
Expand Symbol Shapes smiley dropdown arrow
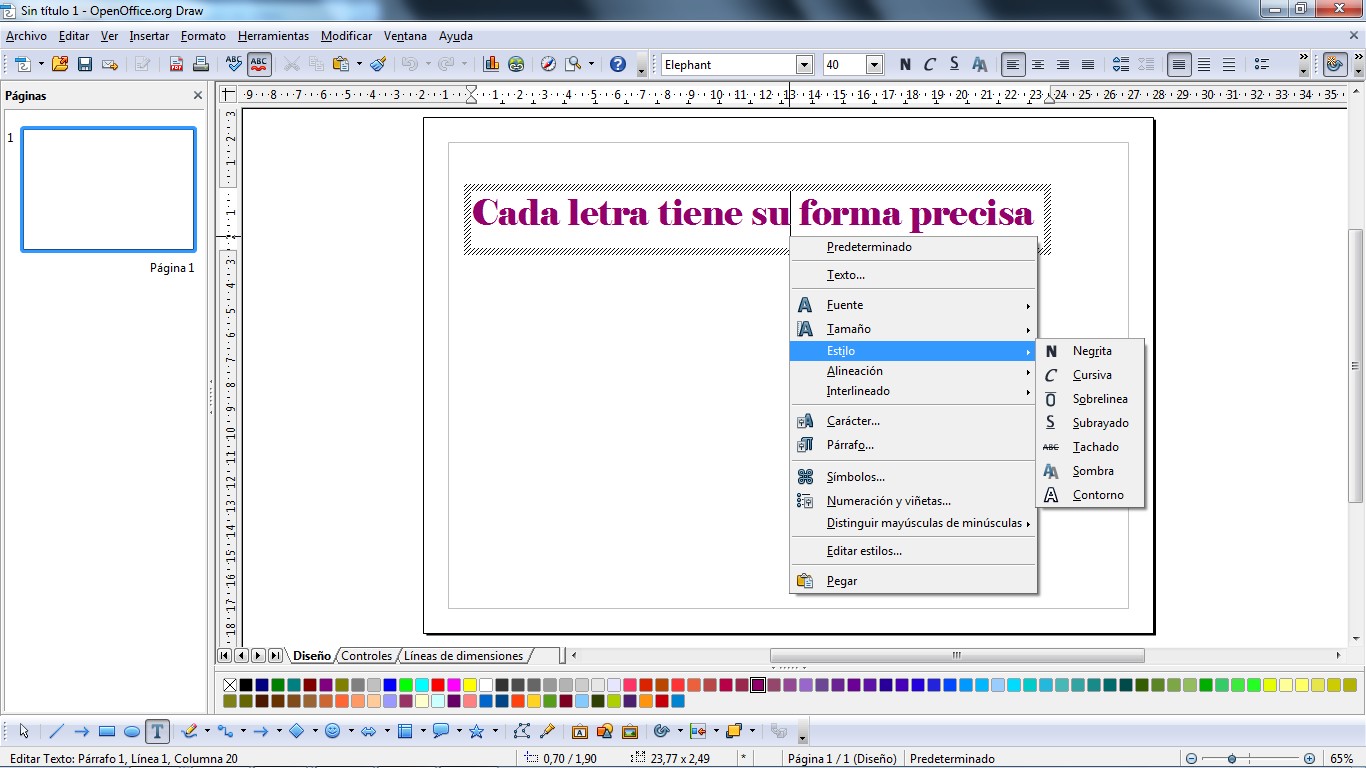[x=351, y=731]
